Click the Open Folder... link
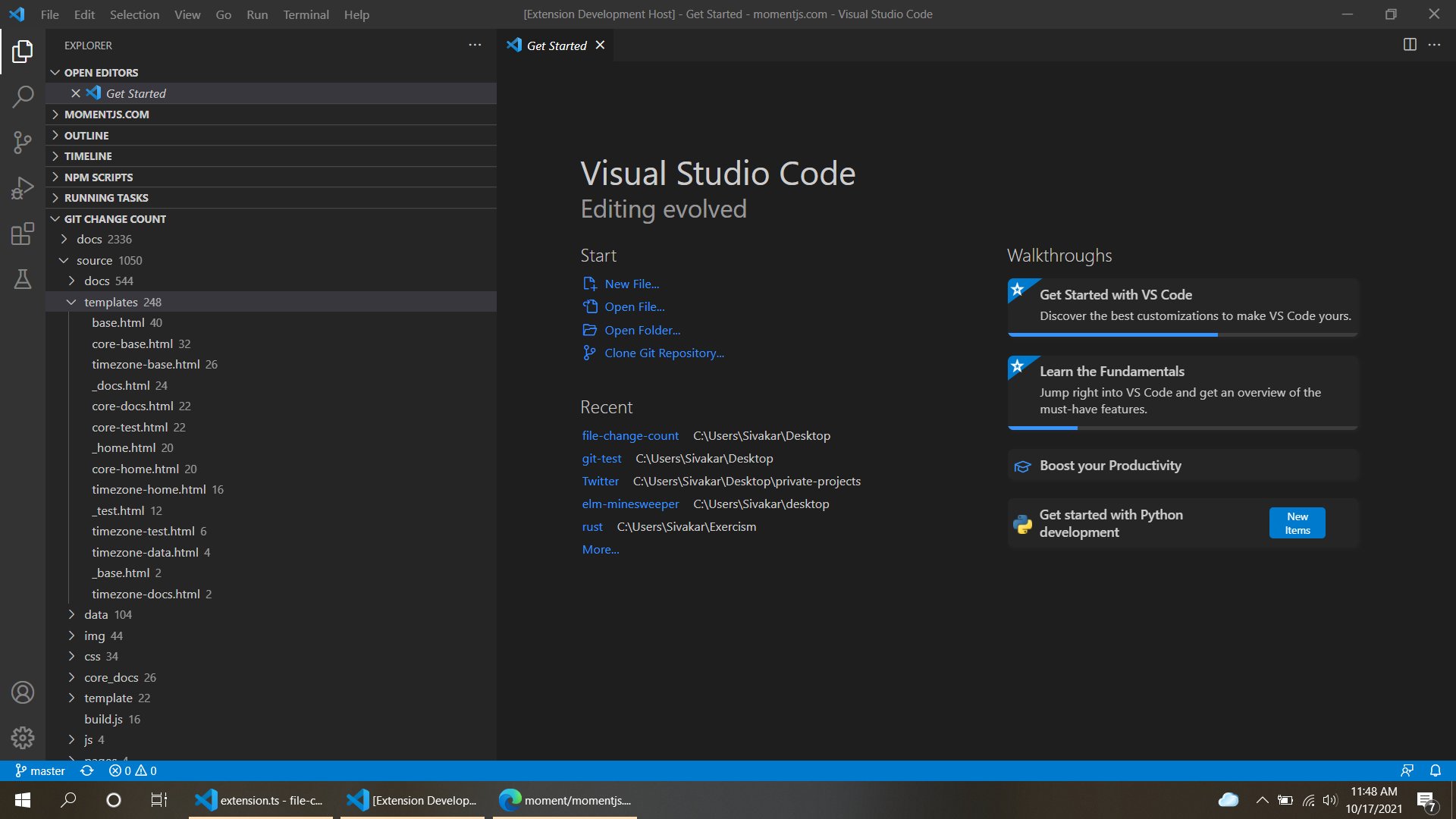This screenshot has height=819, width=1456. (x=642, y=331)
